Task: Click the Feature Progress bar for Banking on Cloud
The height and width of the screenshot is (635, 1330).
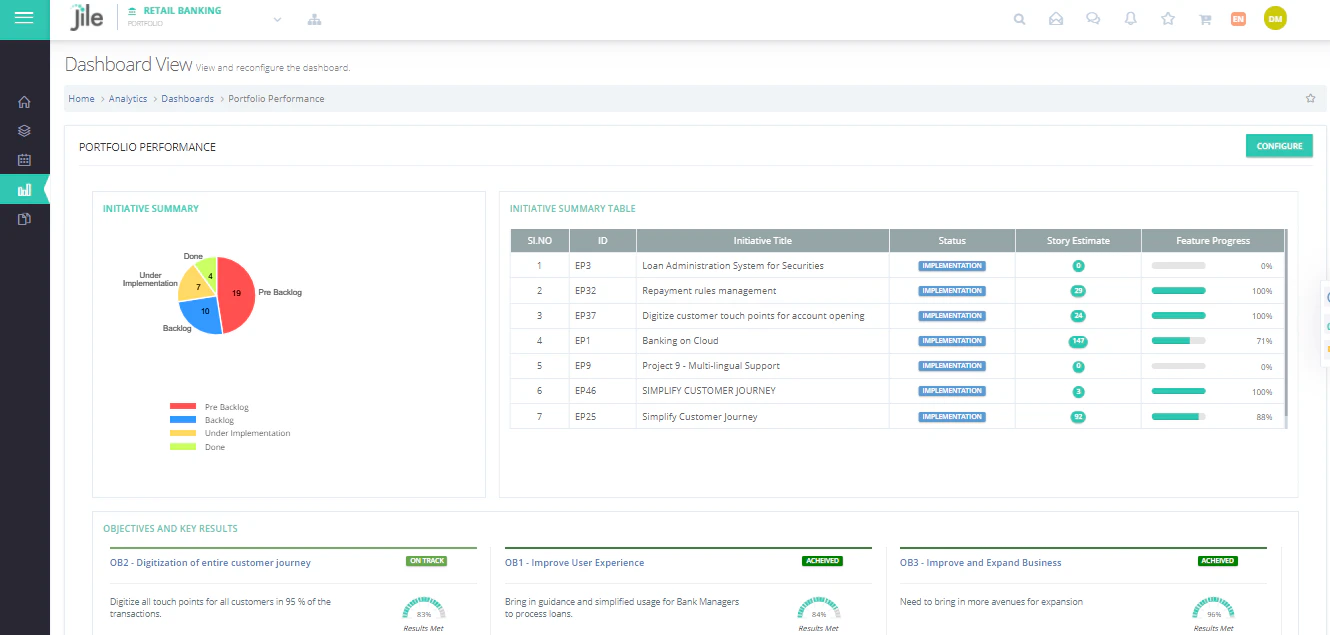Action: [1180, 340]
